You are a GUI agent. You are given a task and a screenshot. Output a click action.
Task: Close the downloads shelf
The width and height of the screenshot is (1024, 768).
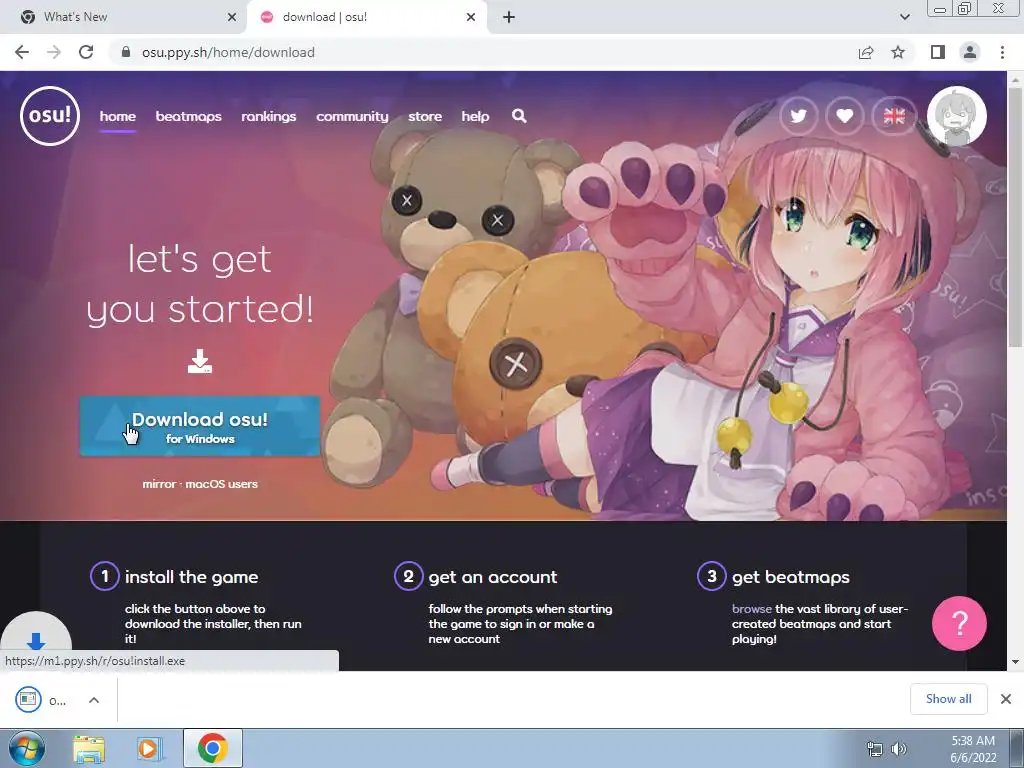point(1006,699)
